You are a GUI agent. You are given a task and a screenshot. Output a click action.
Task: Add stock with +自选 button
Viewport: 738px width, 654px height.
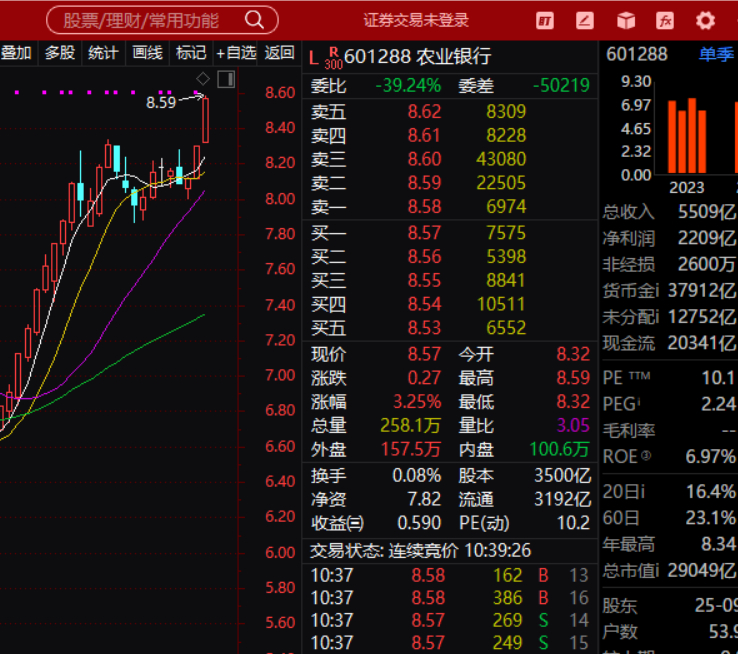pyautogui.click(x=236, y=53)
